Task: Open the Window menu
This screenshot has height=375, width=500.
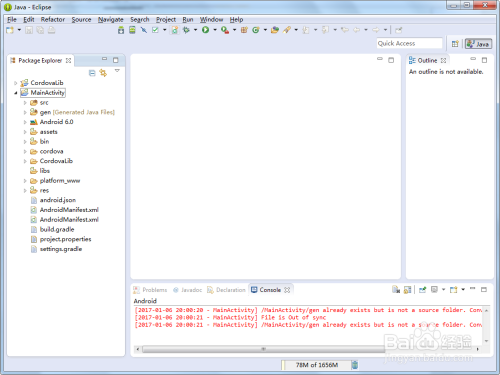Action: coord(211,19)
